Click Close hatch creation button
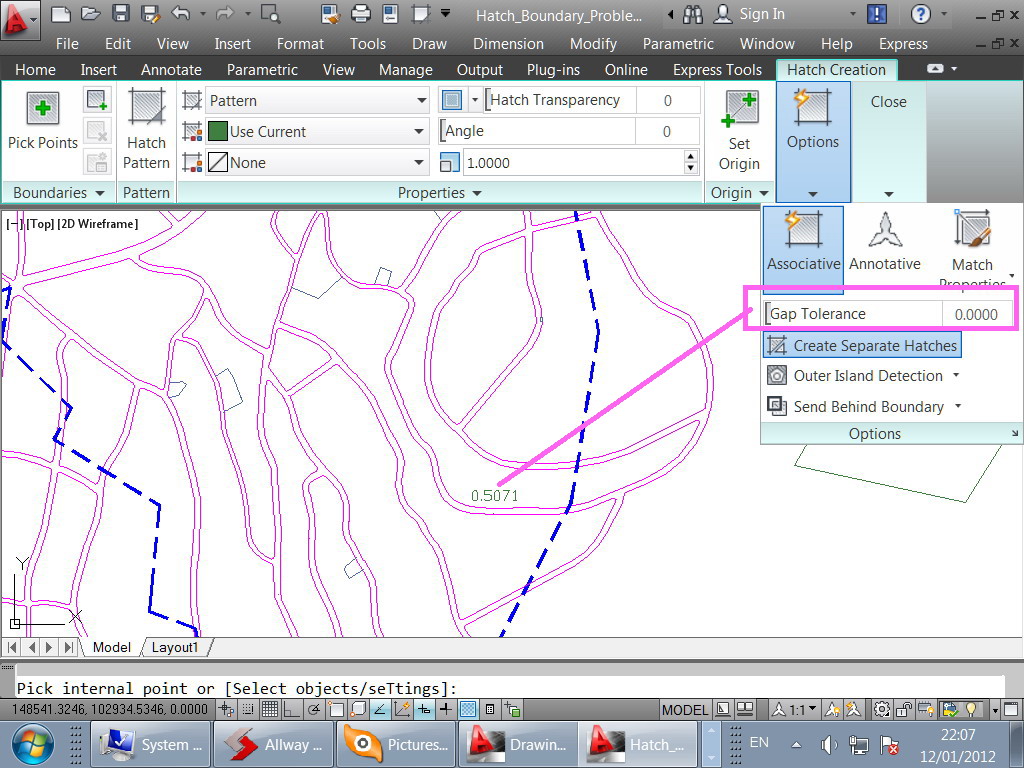This screenshot has width=1024, height=768. (888, 102)
